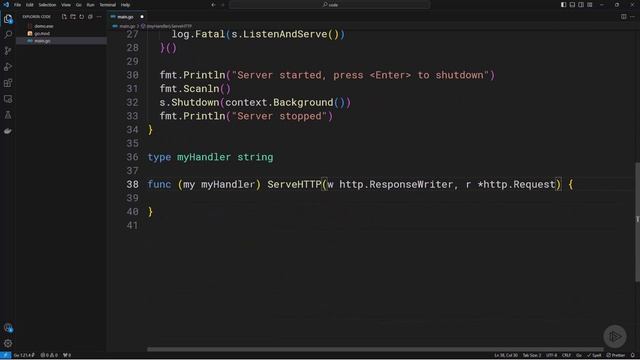Open the Search view in activity bar
This screenshot has width=640, height=360.
pos(8,35)
